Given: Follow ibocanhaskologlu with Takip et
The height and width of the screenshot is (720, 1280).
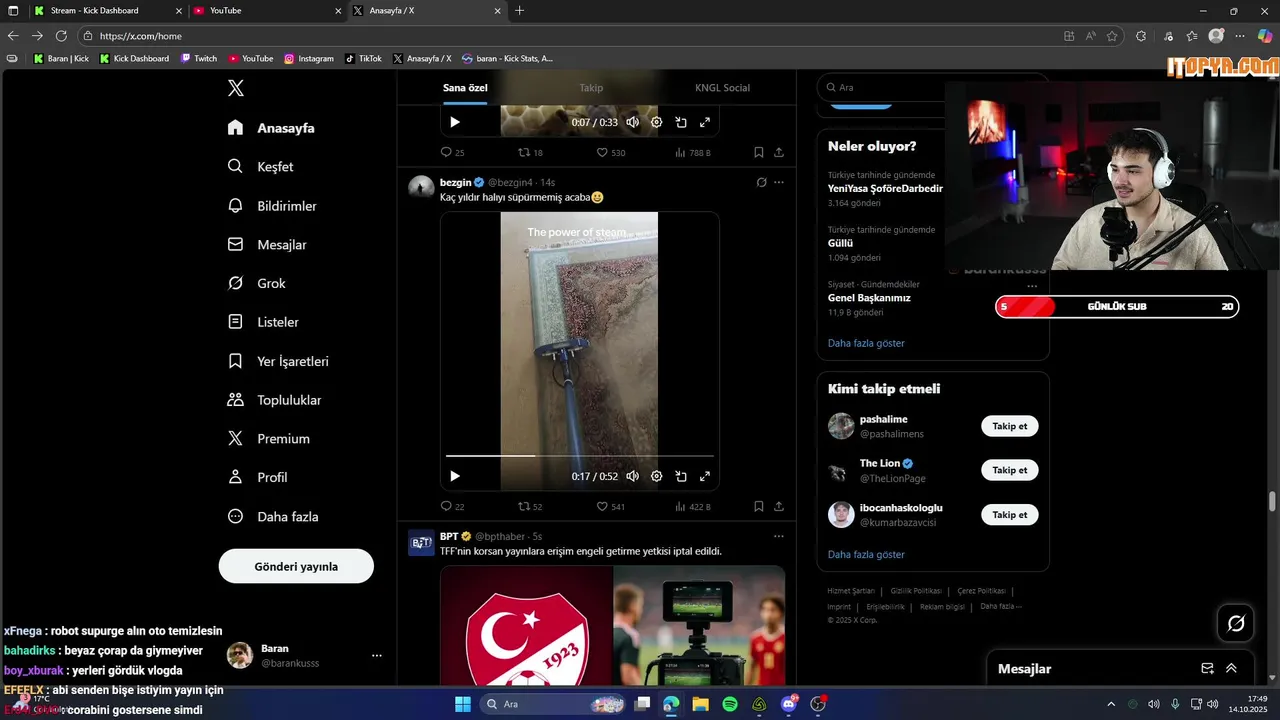Looking at the screenshot, I should (x=1009, y=515).
